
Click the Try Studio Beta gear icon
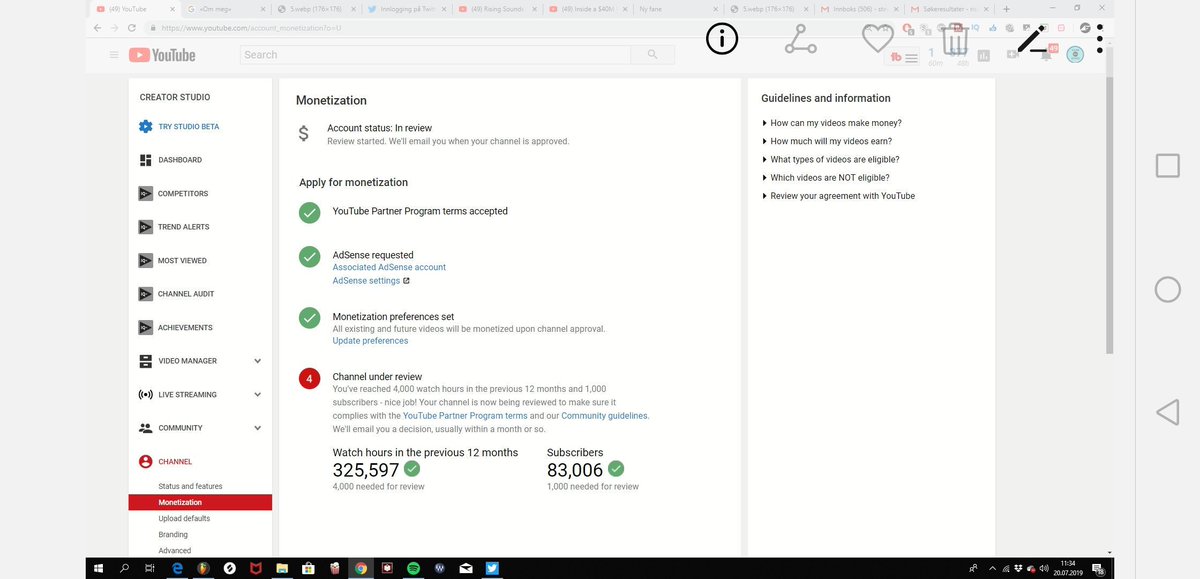pos(145,127)
